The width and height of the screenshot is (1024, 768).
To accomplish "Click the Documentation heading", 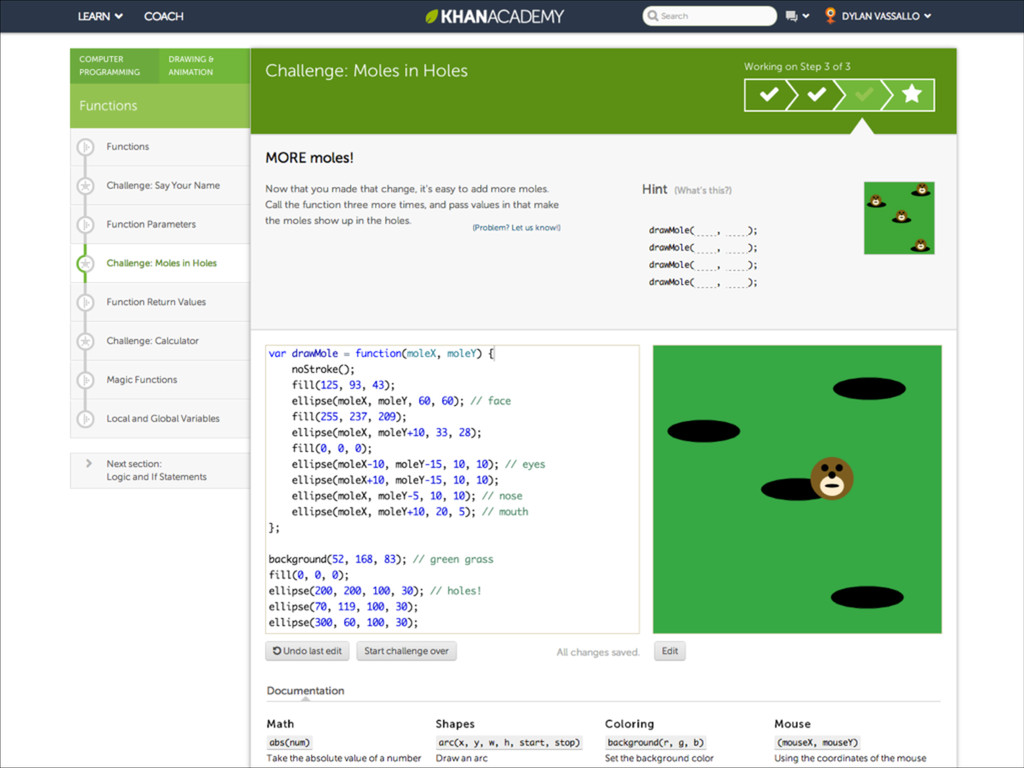I will 306,690.
